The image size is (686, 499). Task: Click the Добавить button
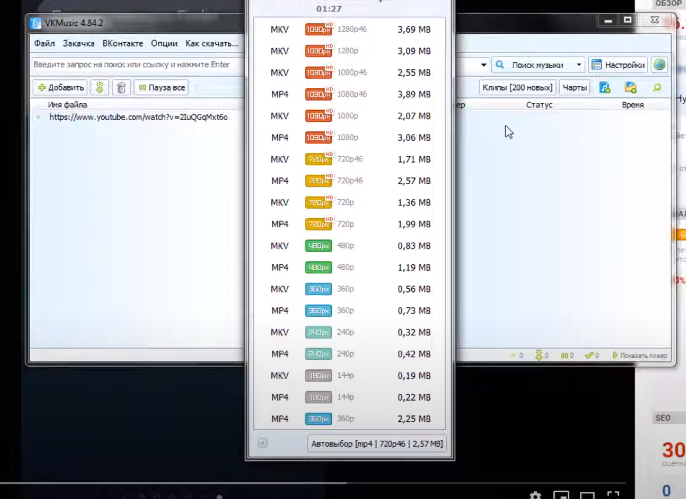tap(60, 87)
